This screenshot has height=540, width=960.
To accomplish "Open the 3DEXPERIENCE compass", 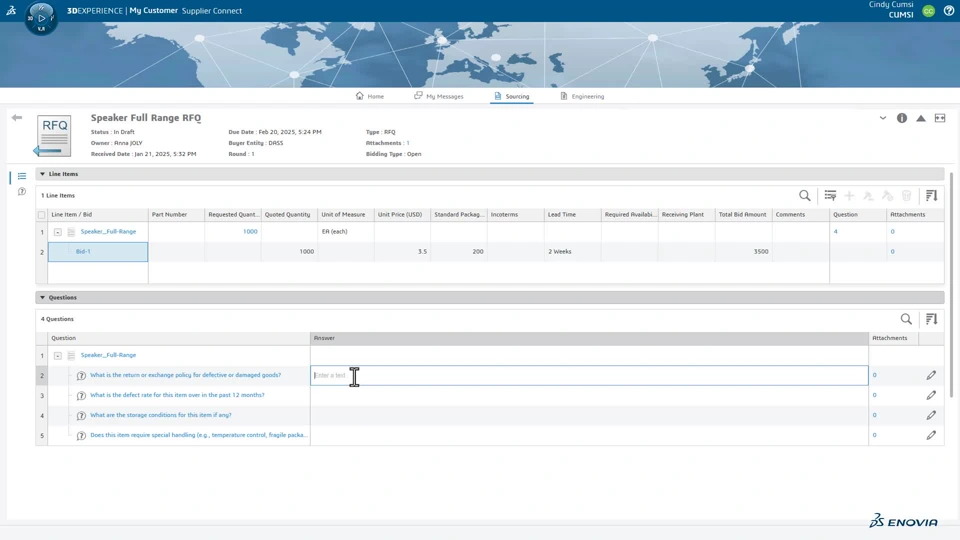I will click(x=41, y=18).
